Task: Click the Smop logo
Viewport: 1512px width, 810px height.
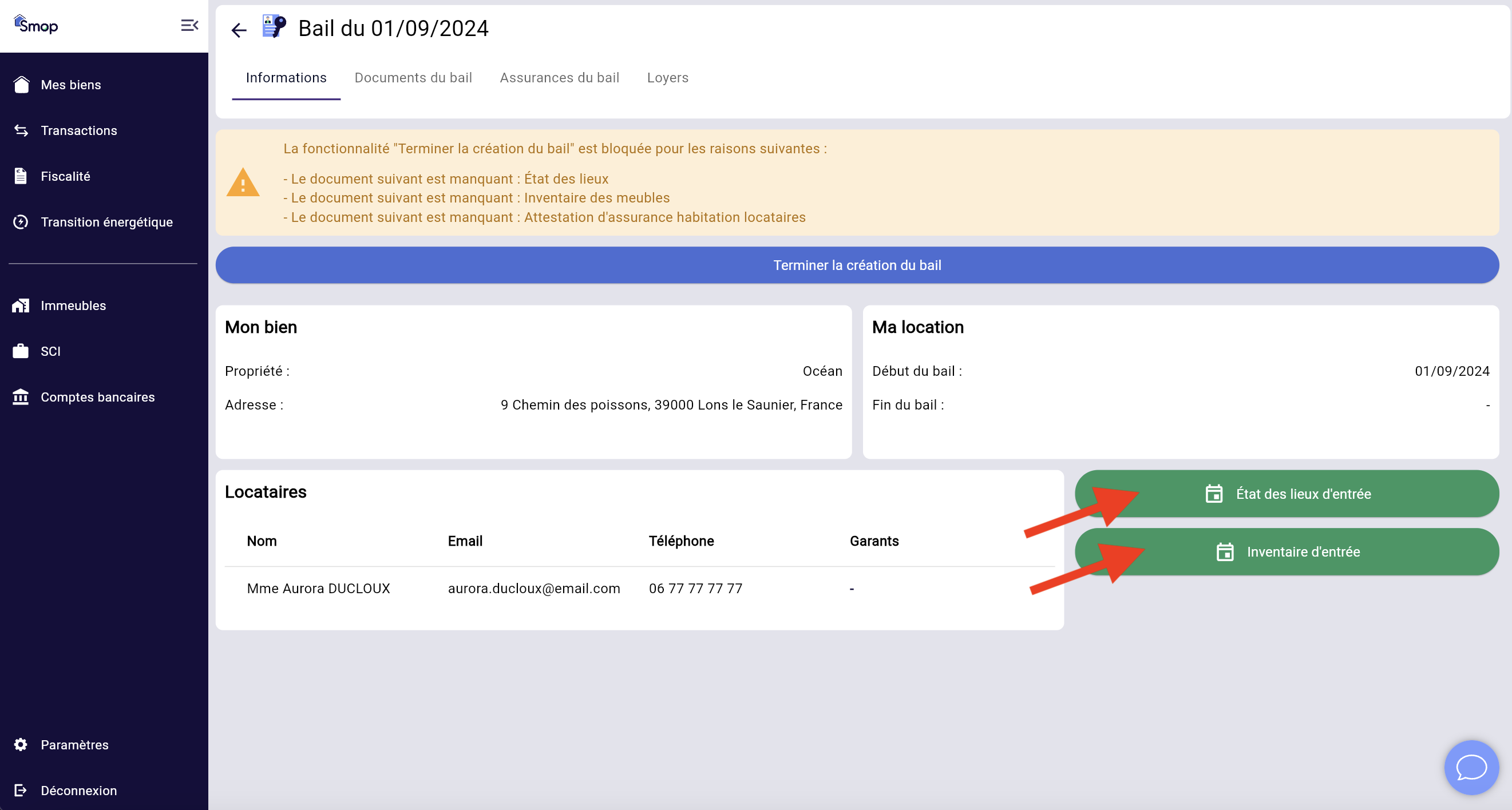Action: click(x=36, y=25)
